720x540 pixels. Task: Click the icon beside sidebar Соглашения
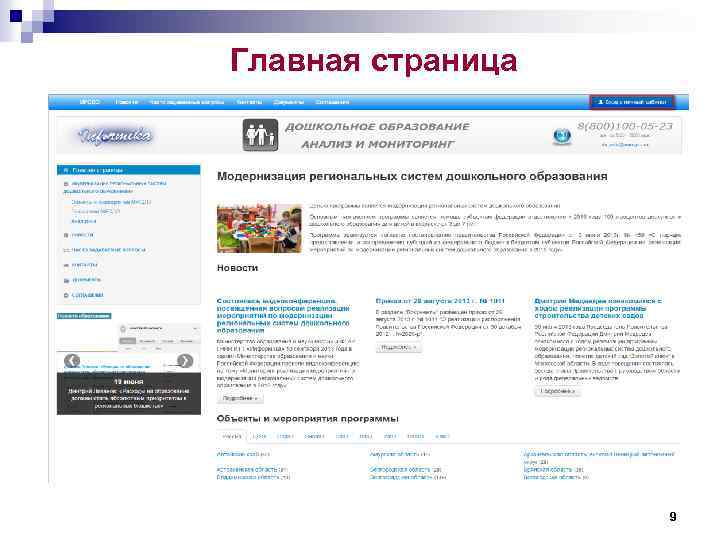click(66, 295)
